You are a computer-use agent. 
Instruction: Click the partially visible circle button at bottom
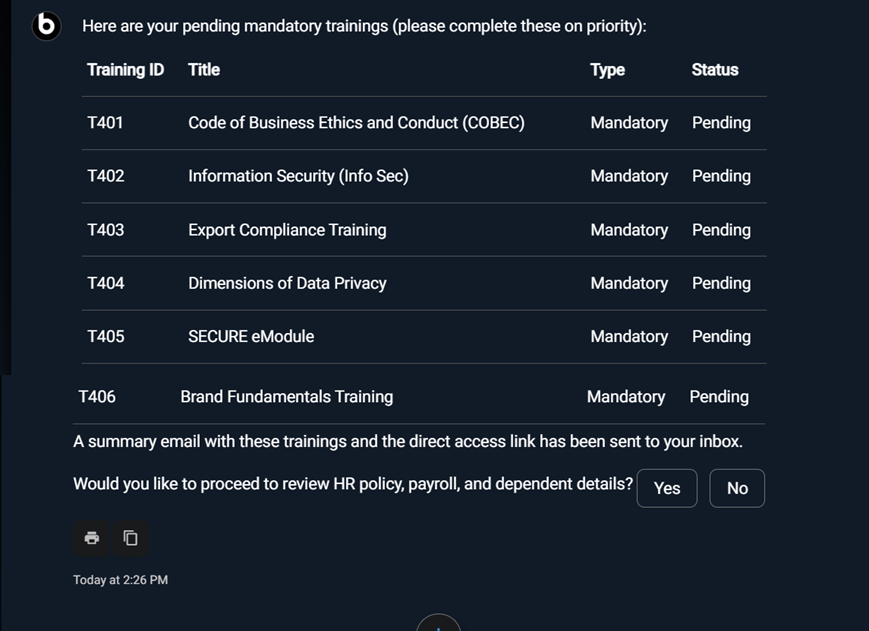tap(438, 623)
